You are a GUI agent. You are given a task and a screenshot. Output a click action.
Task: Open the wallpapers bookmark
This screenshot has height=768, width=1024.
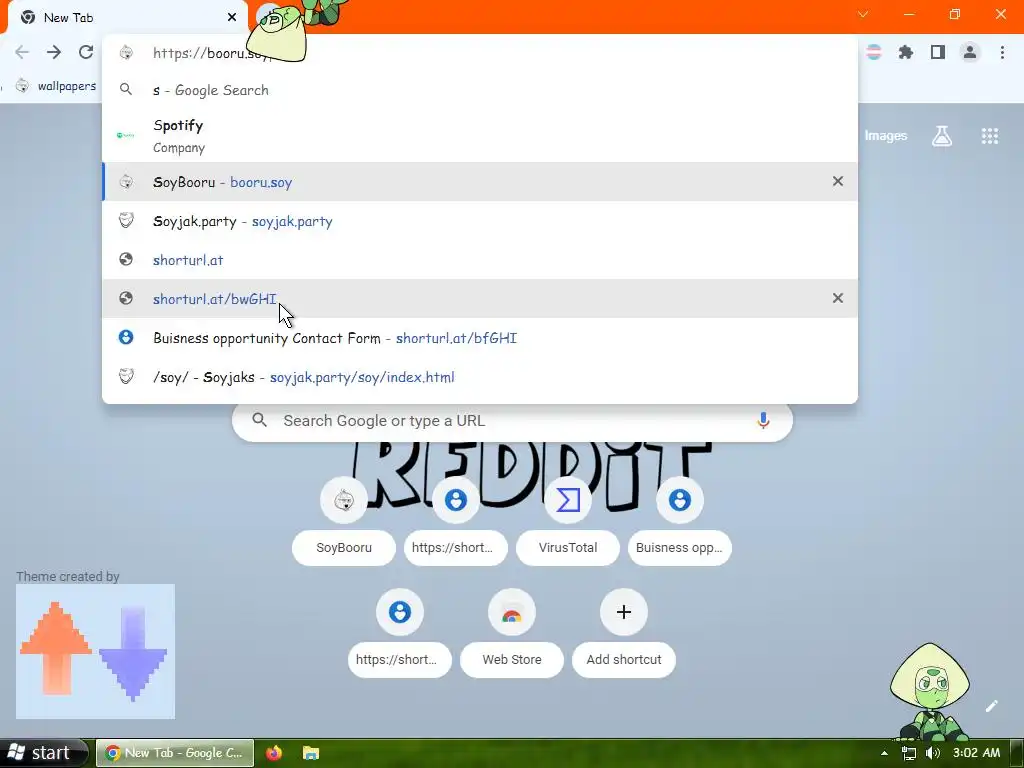click(56, 86)
